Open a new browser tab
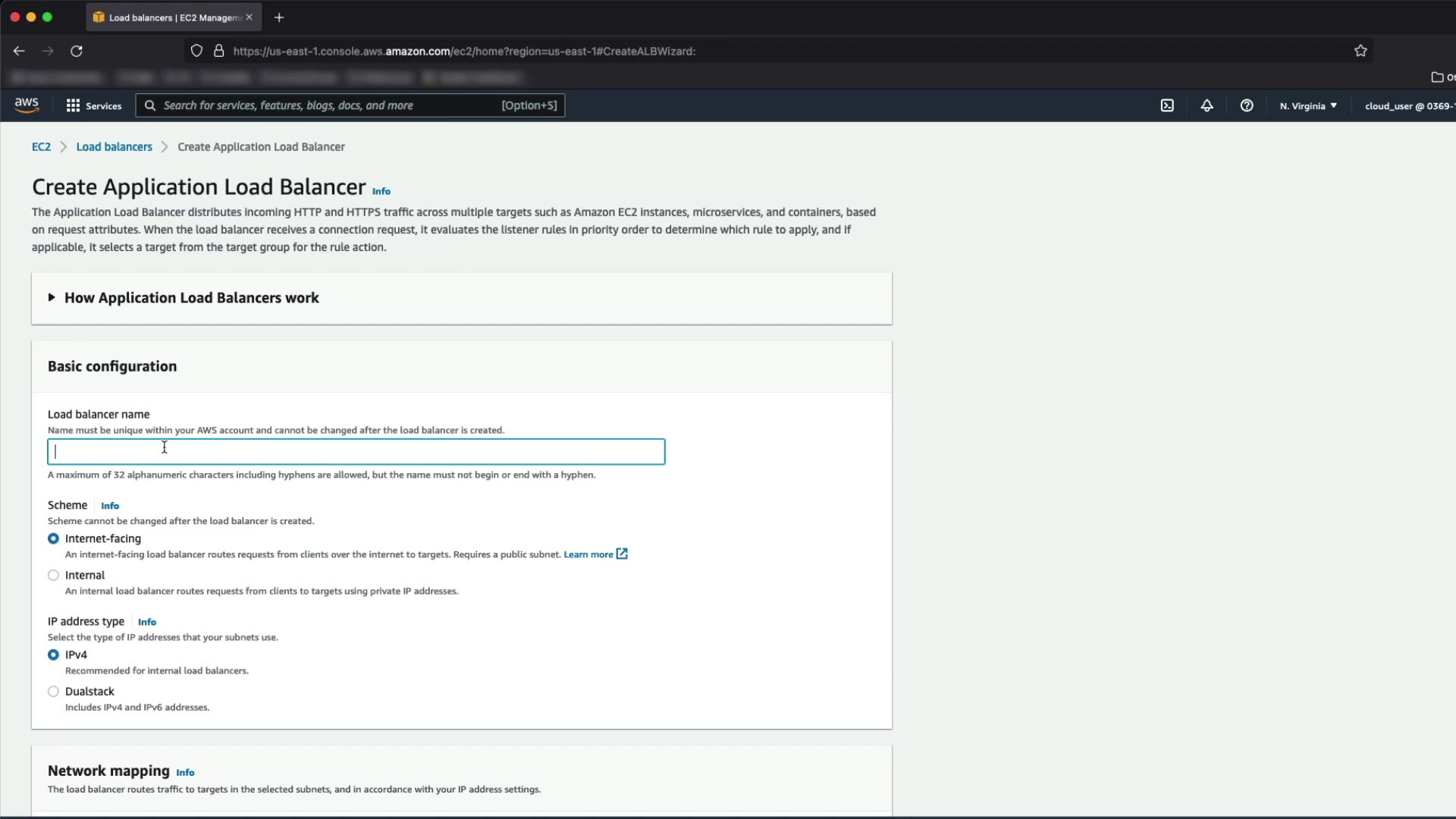The height and width of the screenshot is (819, 1456). [279, 17]
